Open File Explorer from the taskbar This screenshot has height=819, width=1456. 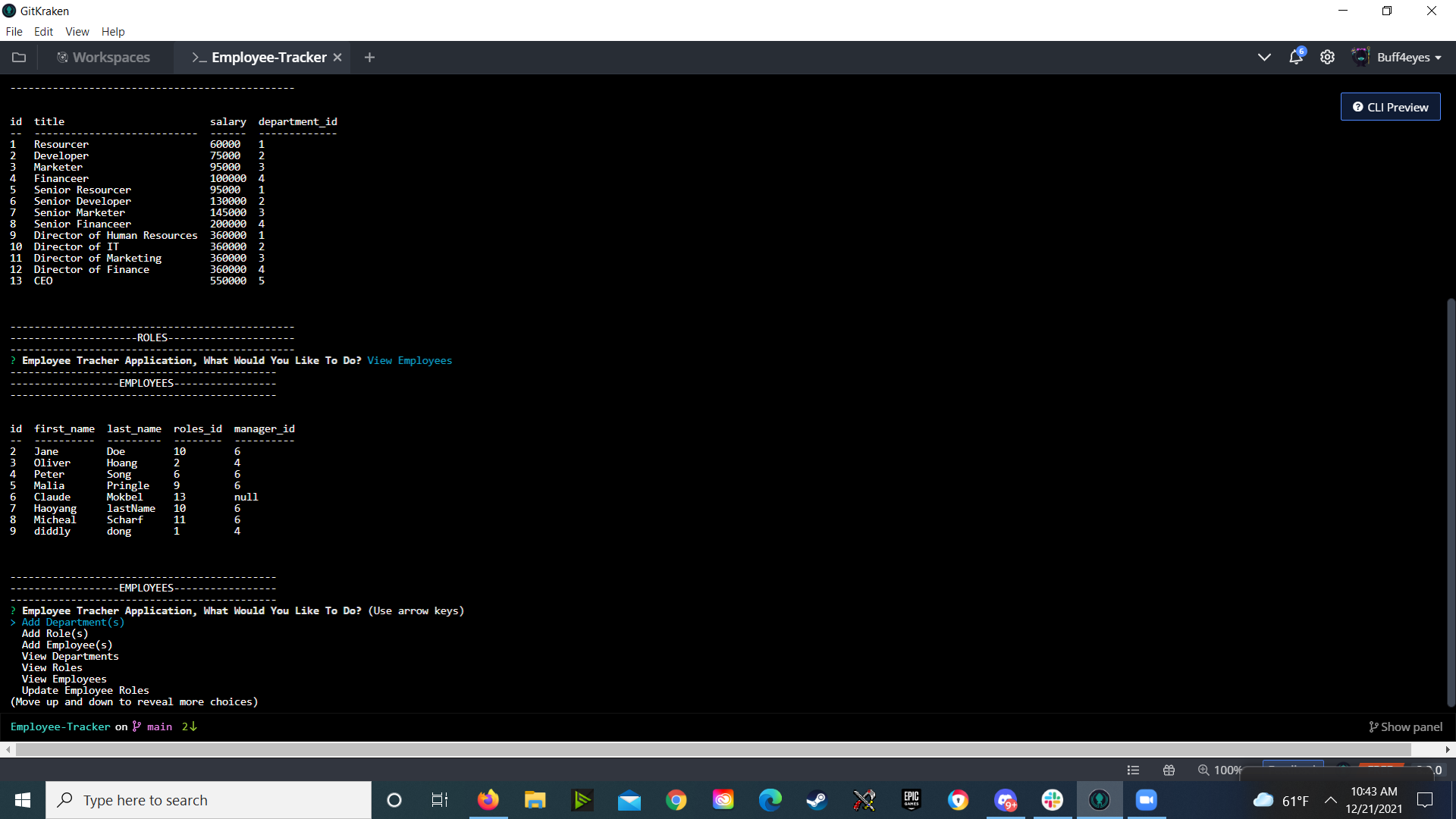[x=535, y=800]
